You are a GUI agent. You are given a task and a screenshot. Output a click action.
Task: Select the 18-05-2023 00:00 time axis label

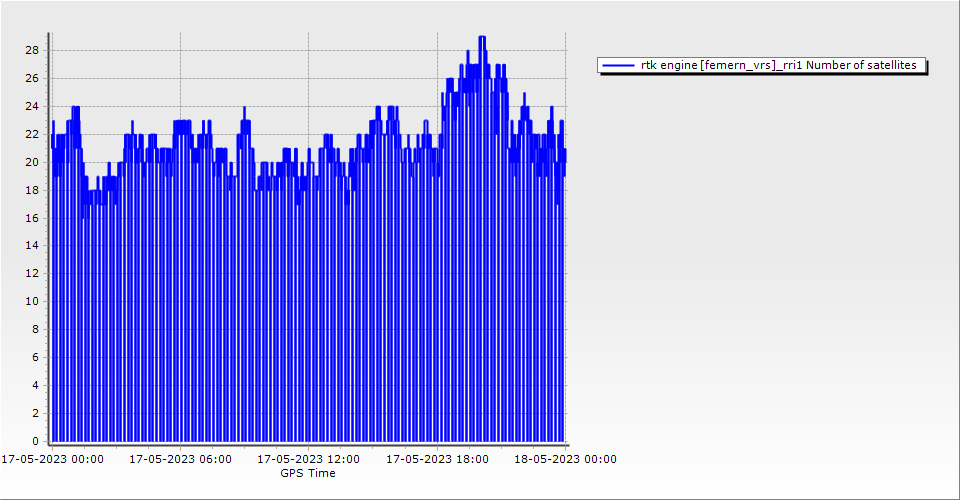[565, 460]
